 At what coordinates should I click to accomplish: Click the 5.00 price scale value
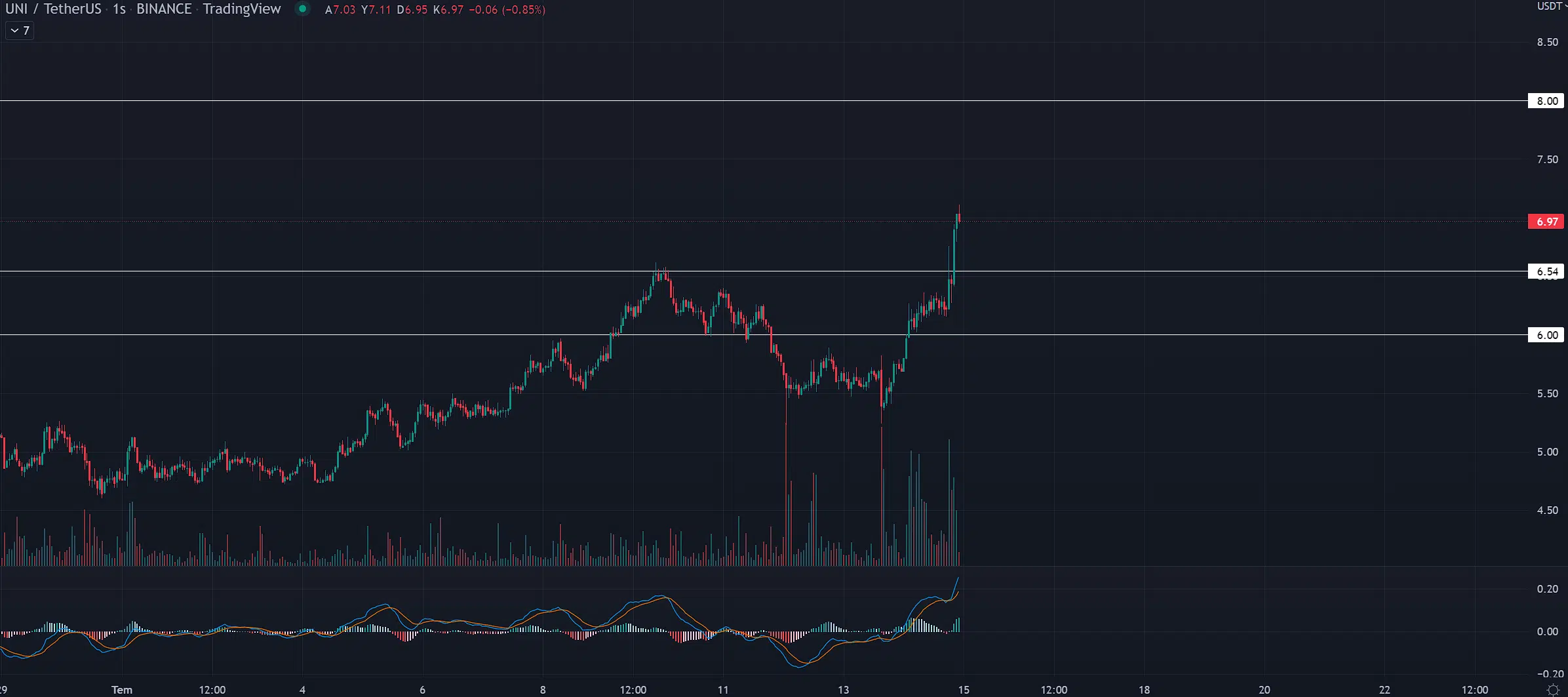tap(1547, 452)
